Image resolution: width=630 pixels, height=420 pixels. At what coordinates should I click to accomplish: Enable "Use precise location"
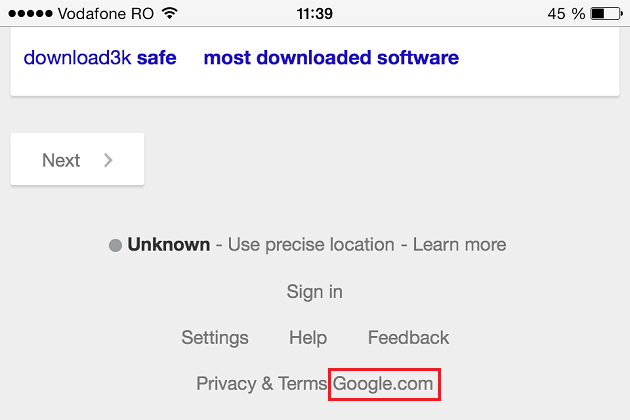tap(311, 244)
